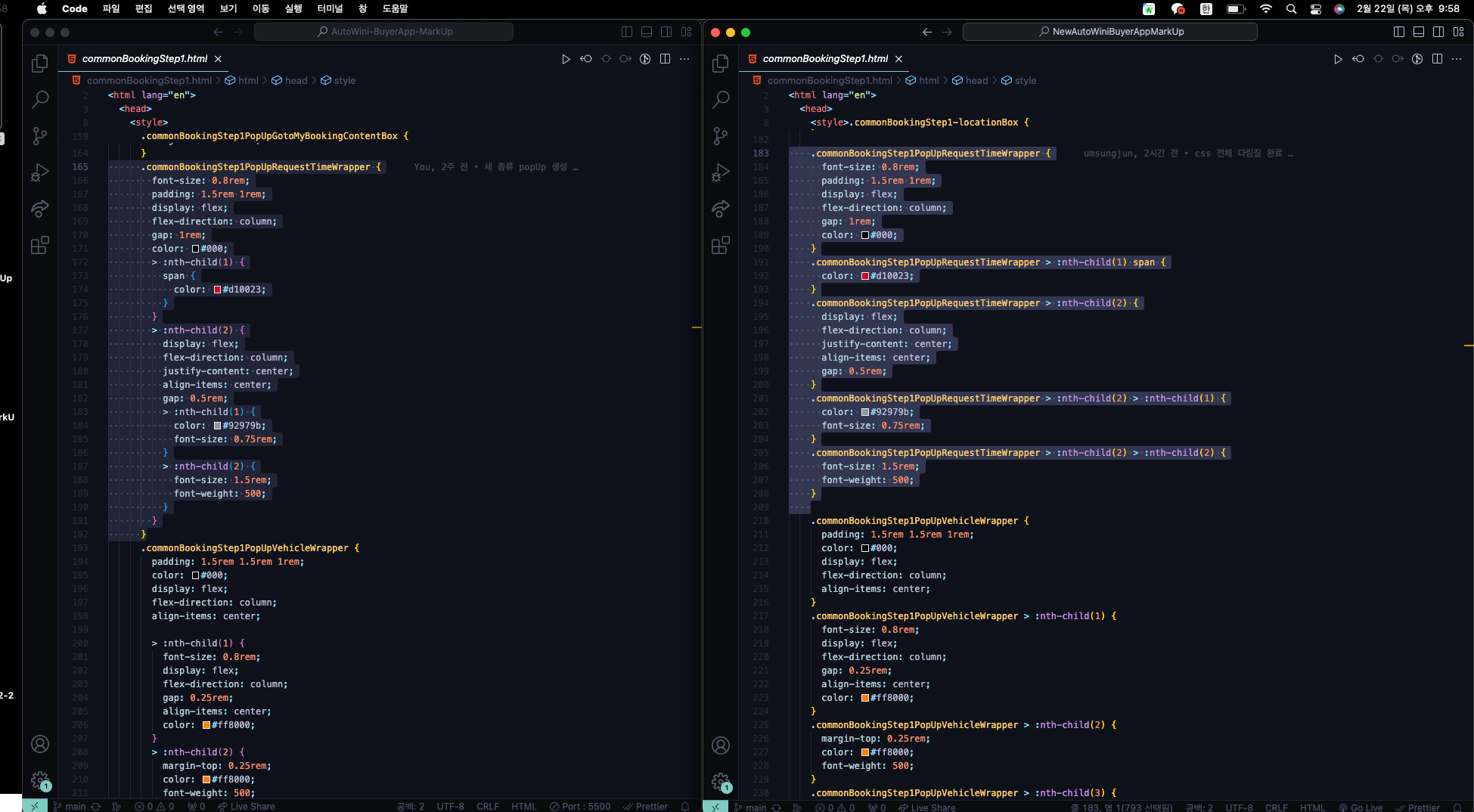Customize layout in right window title bar

tap(1459, 32)
